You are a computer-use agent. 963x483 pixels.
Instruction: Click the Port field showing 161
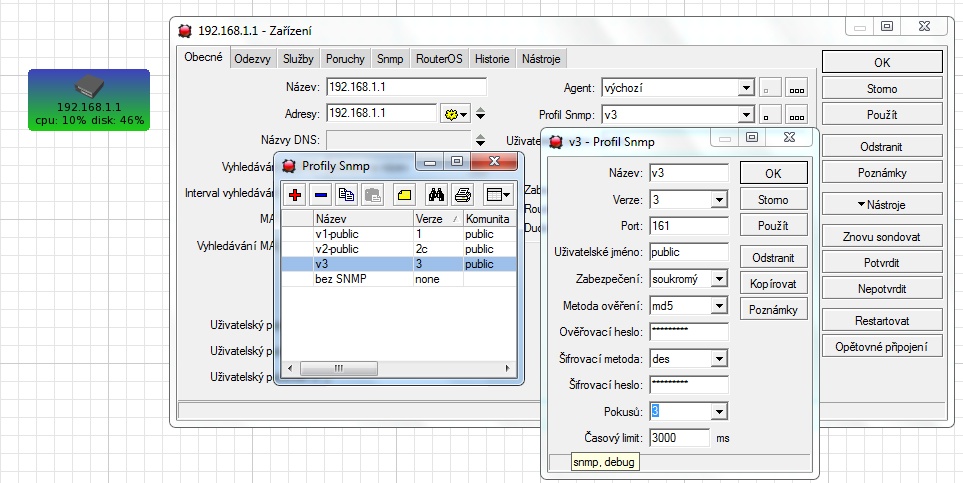click(x=688, y=226)
